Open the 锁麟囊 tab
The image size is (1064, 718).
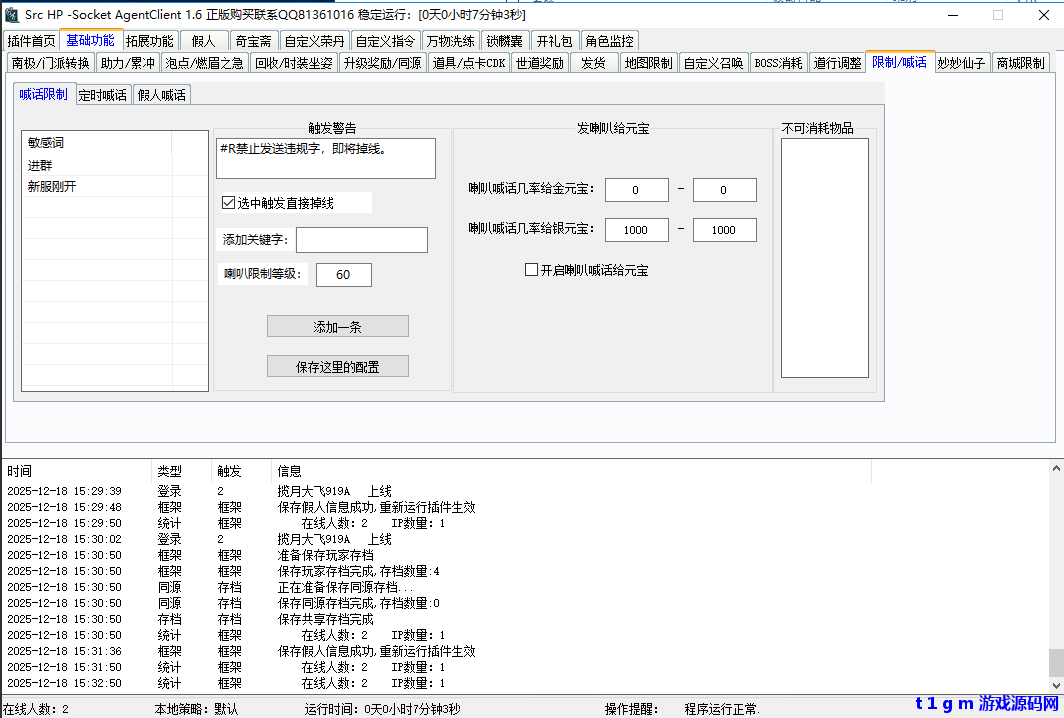tap(504, 40)
